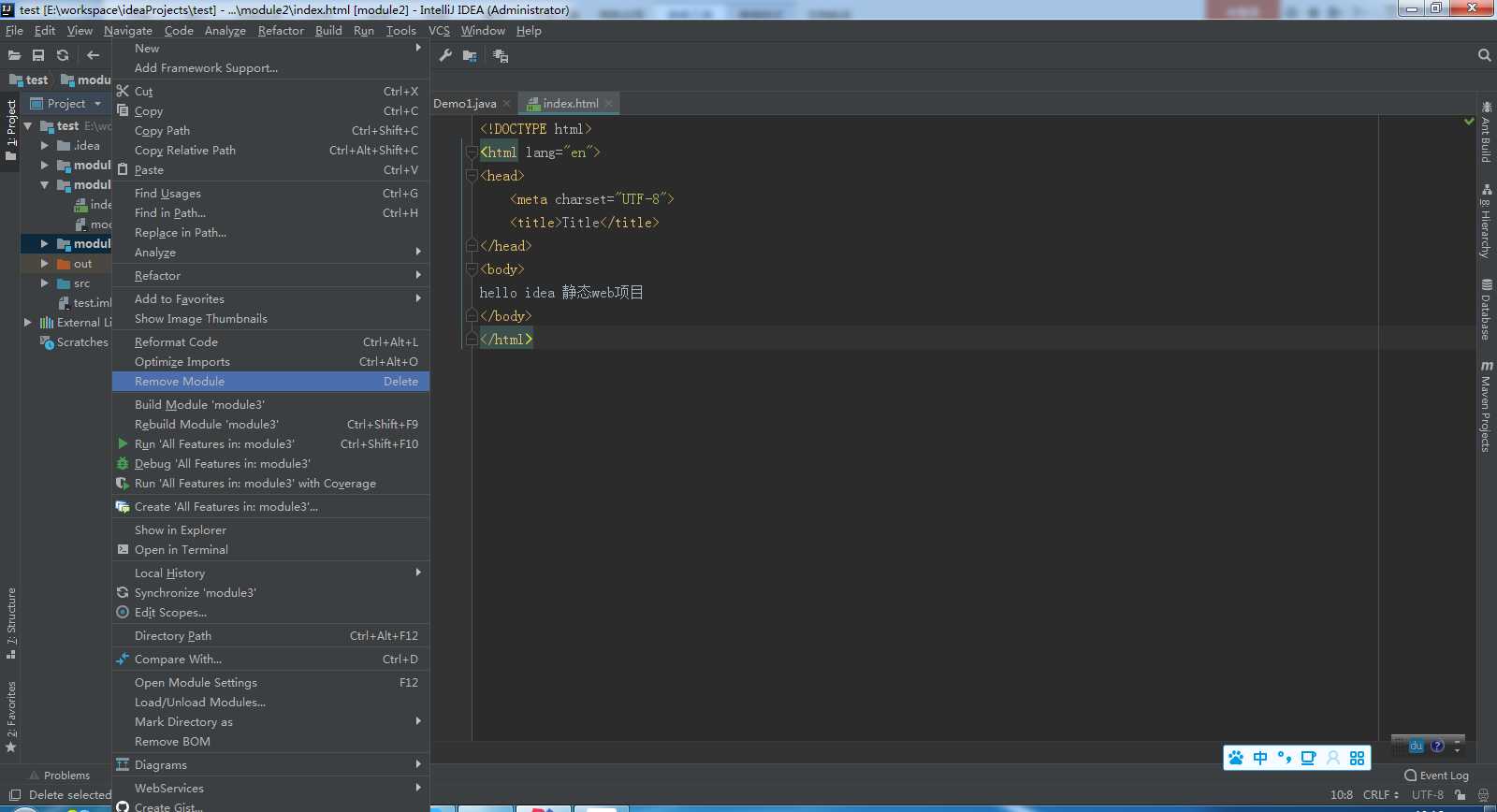Click Compare With... entry
This screenshot has width=1497, height=812.
click(270, 660)
